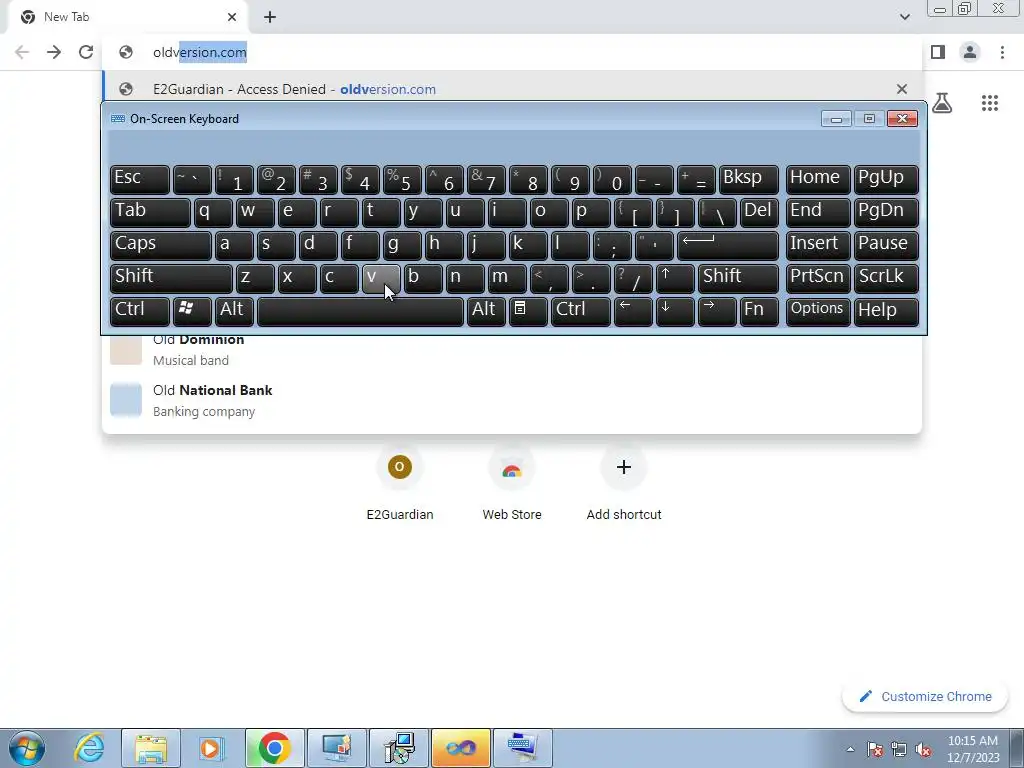Screen dimensions: 1024x768
Task: Tap the letter v key on-screen
Action: pyautogui.click(x=381, y=278)
